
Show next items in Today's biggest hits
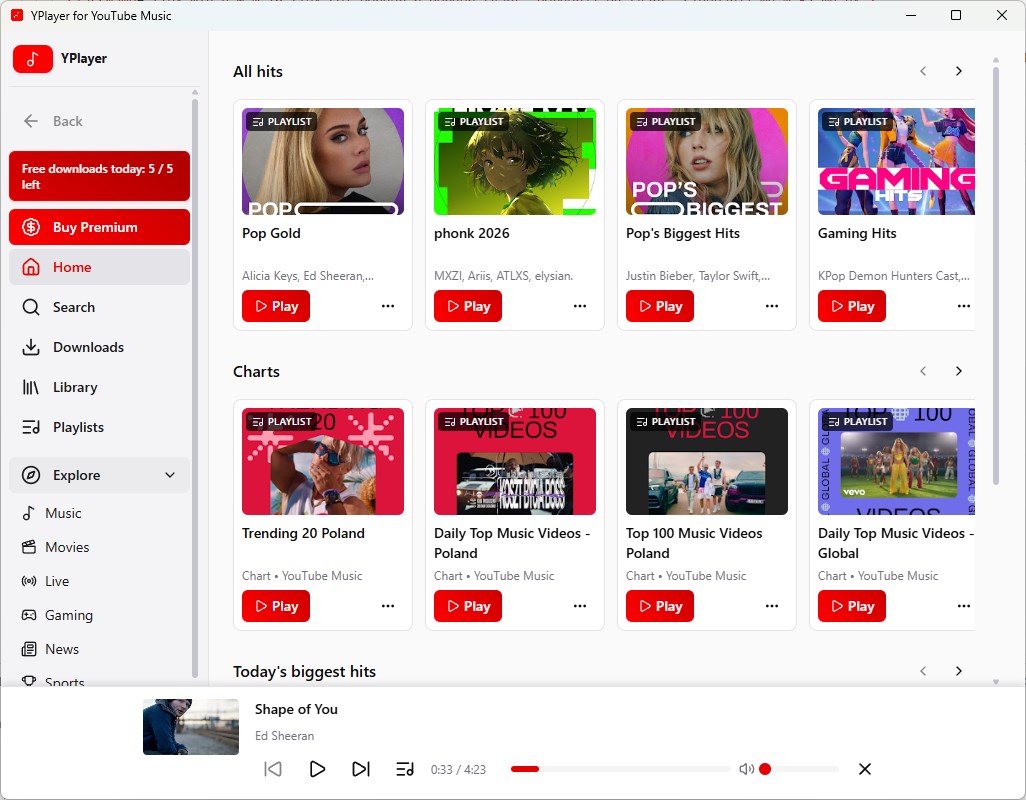[959, 671]
